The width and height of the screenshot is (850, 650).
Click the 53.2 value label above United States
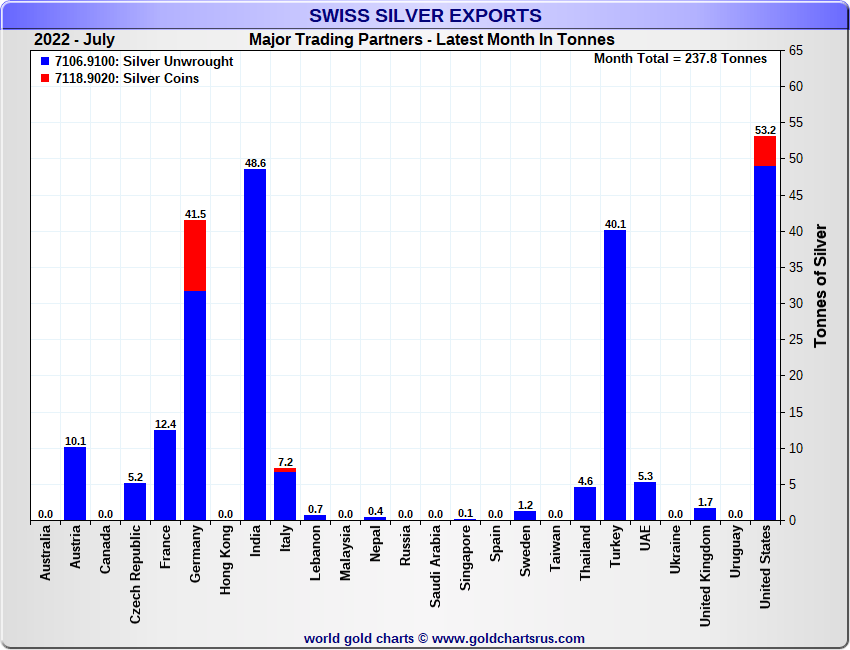[x=765, y=130]
